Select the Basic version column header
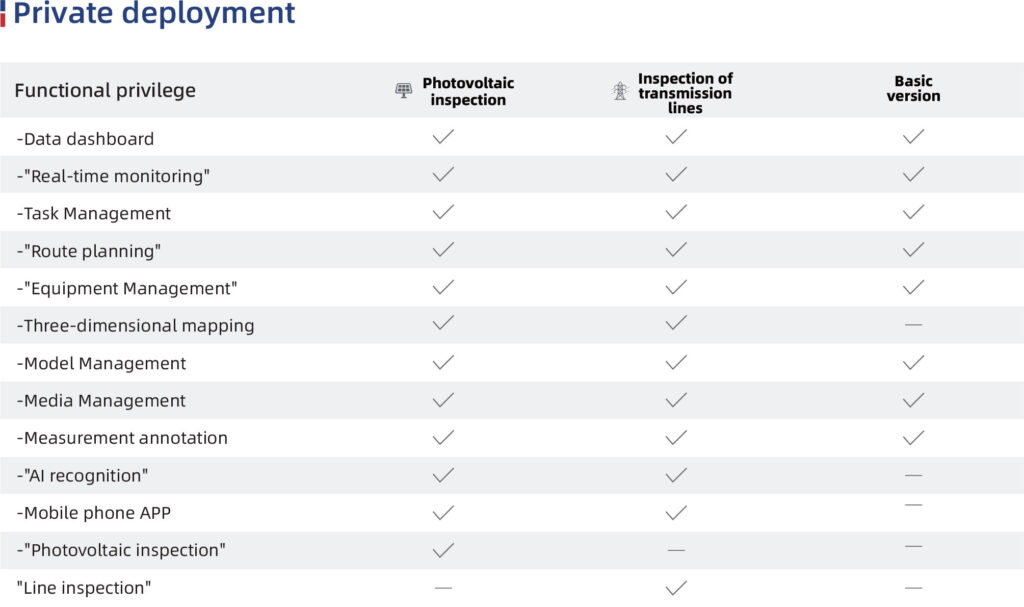Screen dimensions: 1024x607 tap(914, 89)
